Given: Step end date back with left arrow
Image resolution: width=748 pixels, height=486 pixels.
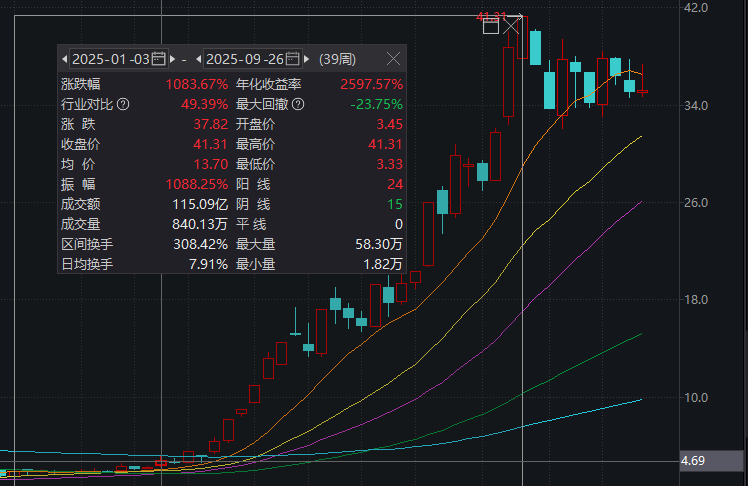Looking at the screenshot, I should coord(199,59).
